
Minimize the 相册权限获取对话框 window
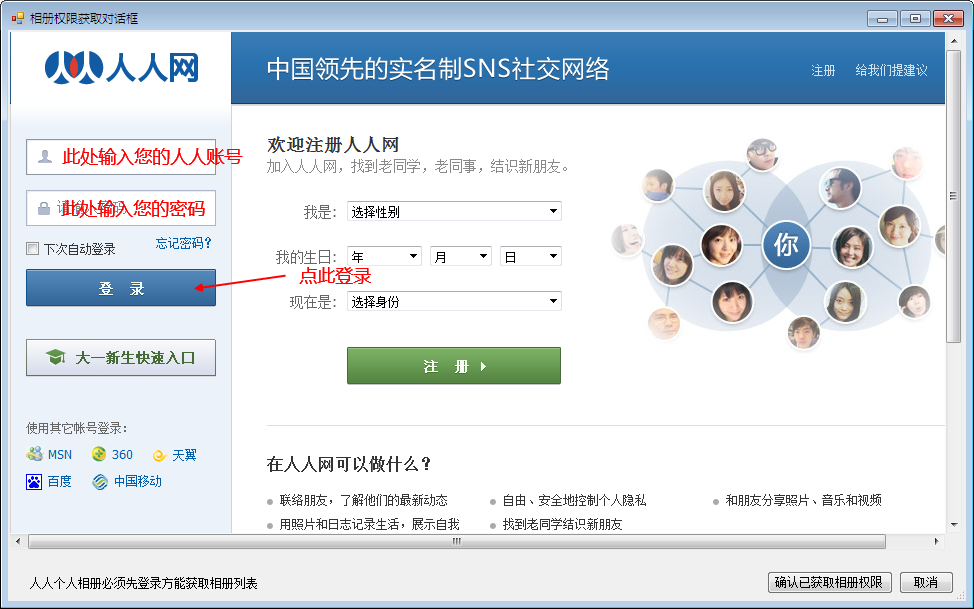(882, 19)
